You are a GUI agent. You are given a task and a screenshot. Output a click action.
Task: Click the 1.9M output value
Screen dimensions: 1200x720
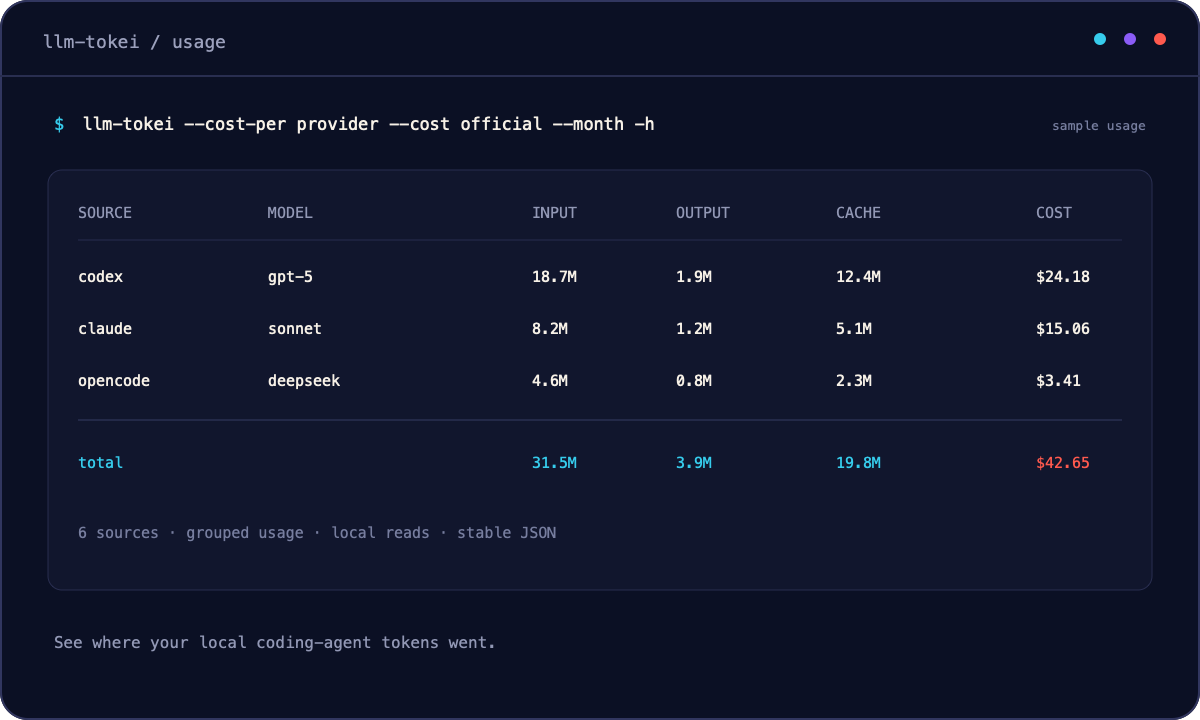(x=694, y=277)
